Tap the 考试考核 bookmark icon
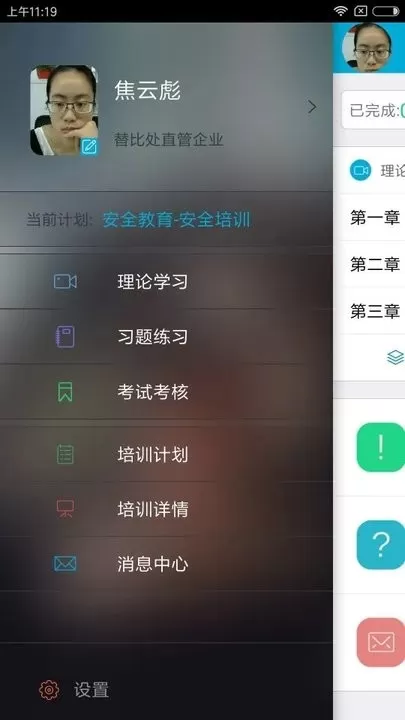 click(65, 392)
